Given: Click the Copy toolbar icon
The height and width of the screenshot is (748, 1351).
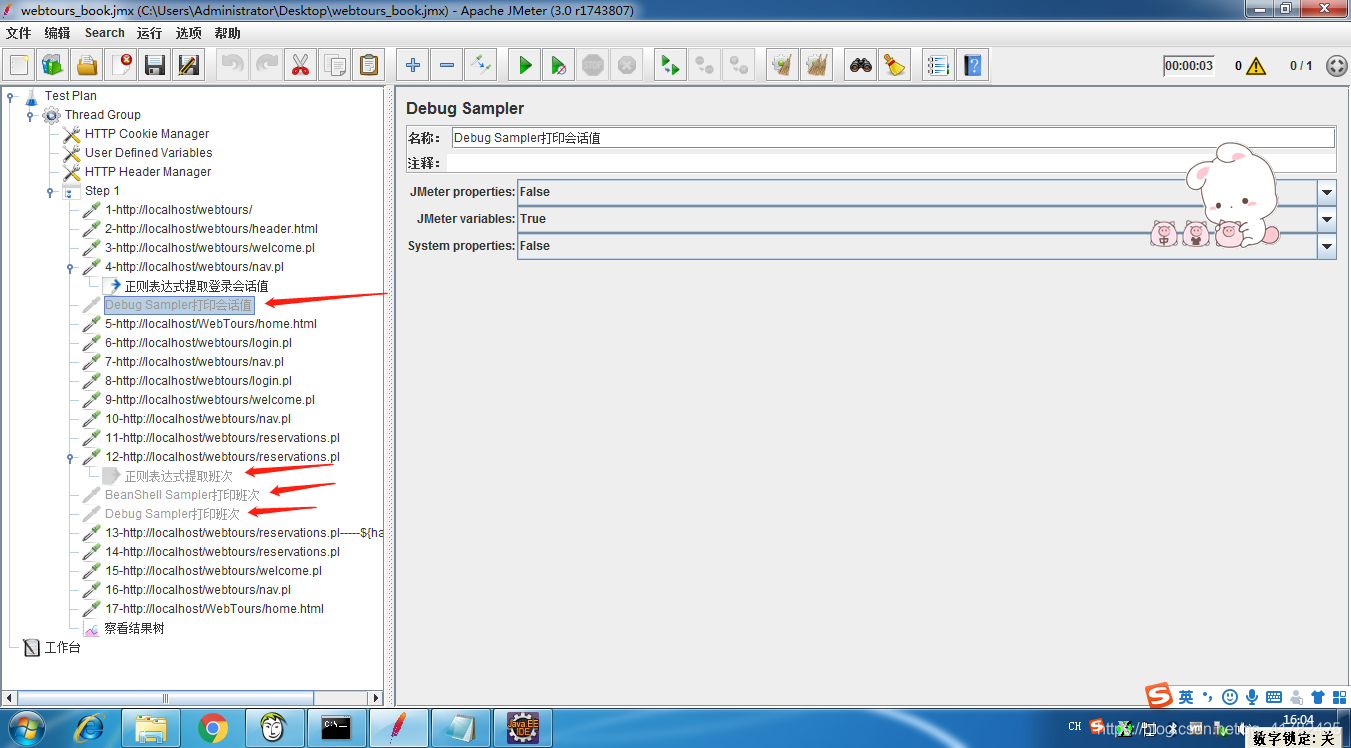Looking at the screenshot, I should coord(335,66).
